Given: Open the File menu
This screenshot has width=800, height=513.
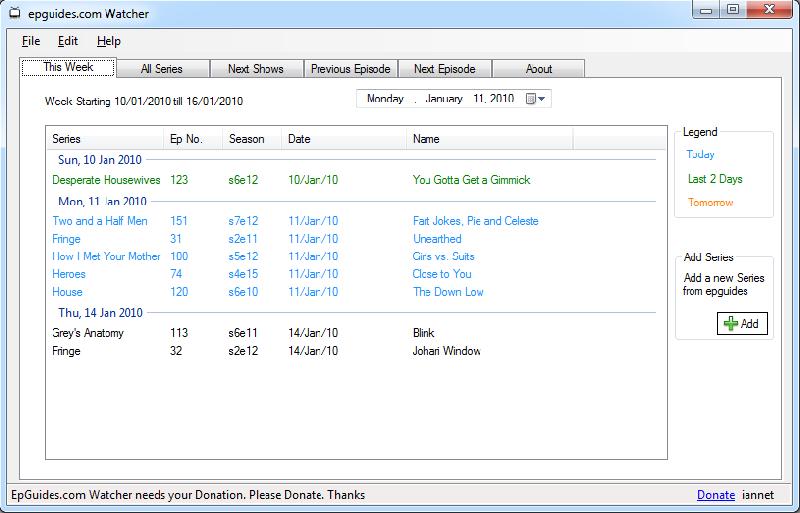Looking at the screenshot, I should point(31,41).
